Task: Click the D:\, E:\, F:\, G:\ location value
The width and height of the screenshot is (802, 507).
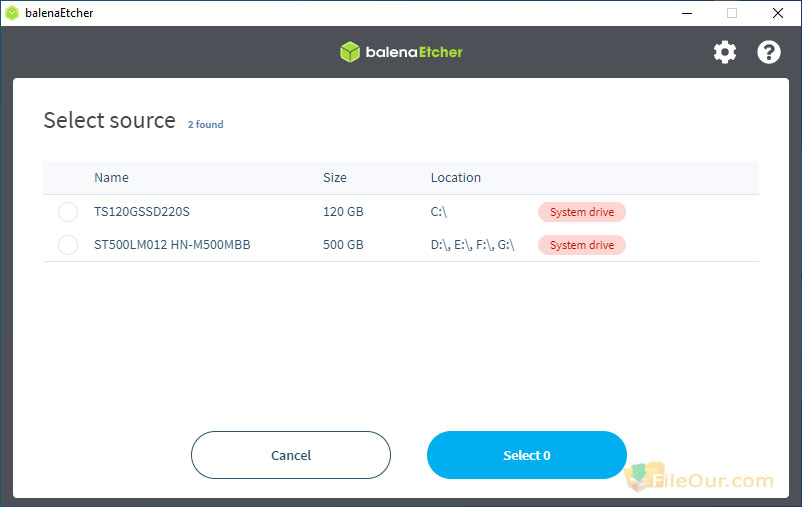Action: (473, 245)
